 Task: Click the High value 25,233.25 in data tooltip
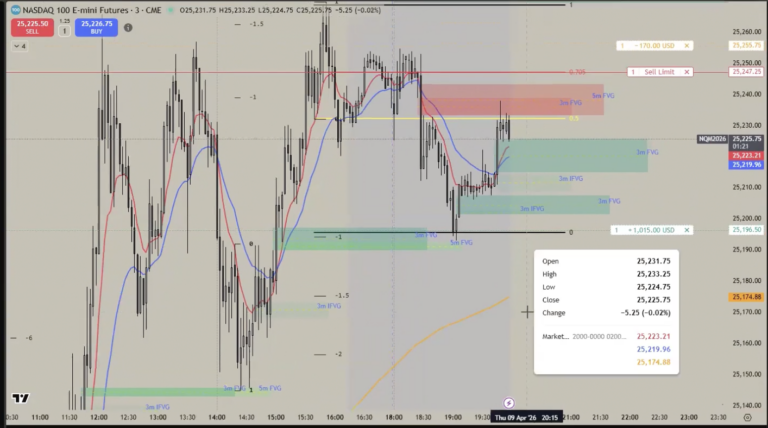653,274
